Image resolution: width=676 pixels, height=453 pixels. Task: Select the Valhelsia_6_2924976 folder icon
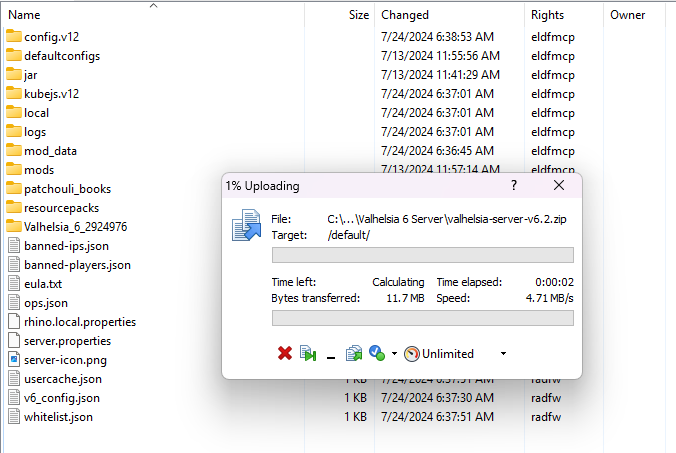pos(14,226)
